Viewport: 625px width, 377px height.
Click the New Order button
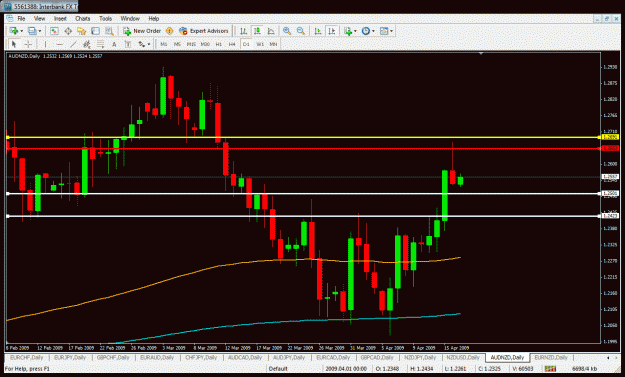pyautogui.click(x=142, y=31)
